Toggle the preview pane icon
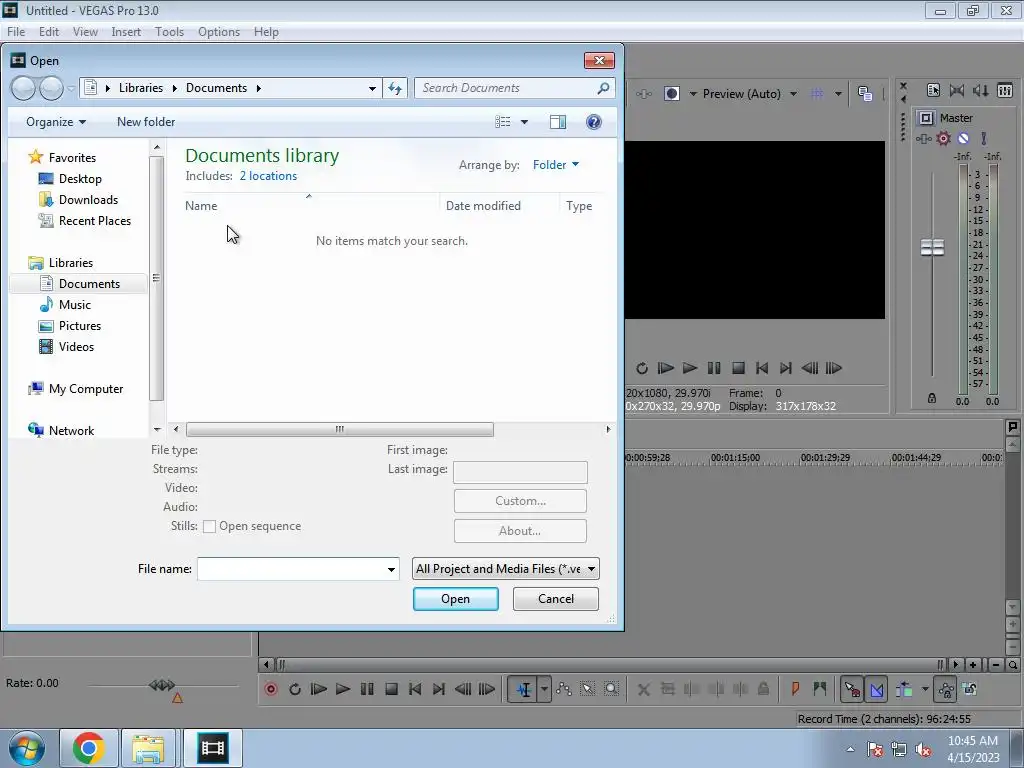This screenshot has height=768, width=1024. 558,122
